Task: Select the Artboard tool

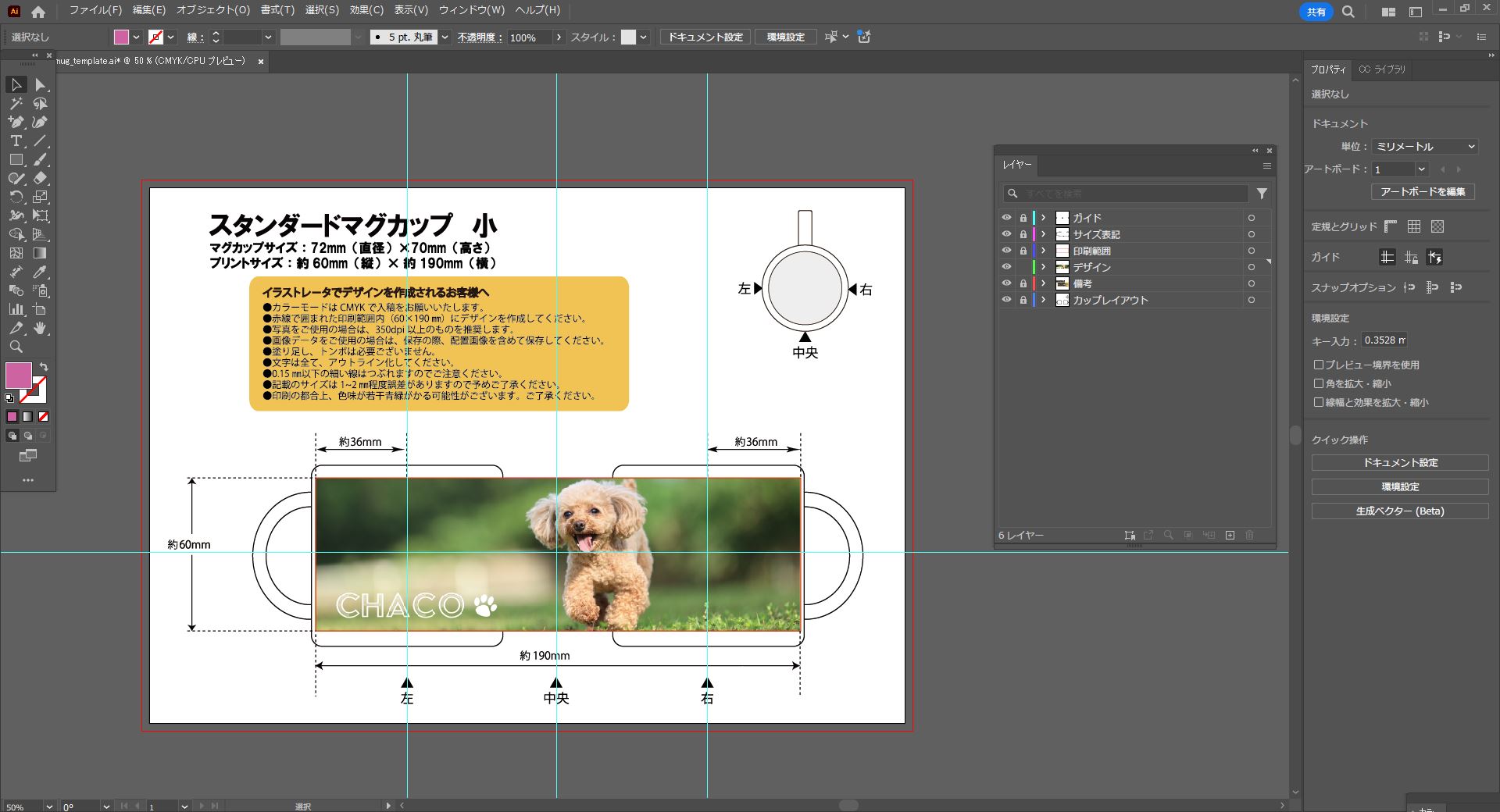Action: 41,309
